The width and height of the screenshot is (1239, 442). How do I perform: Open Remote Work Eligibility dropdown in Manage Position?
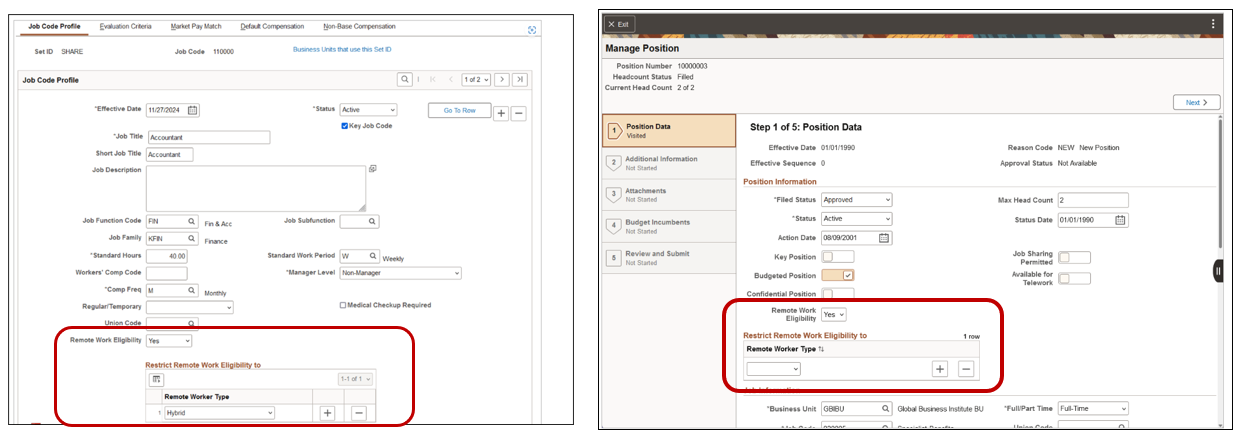834,314
